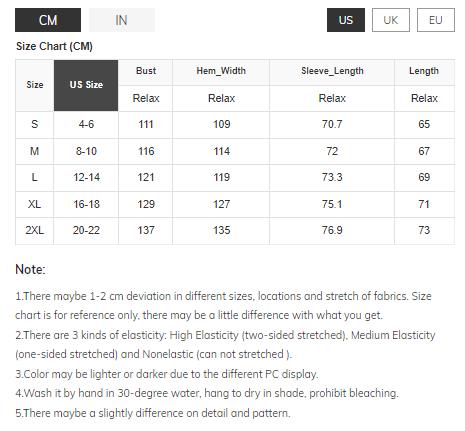Select the L size row label
465x431 pixels.
tap(35, 177)
